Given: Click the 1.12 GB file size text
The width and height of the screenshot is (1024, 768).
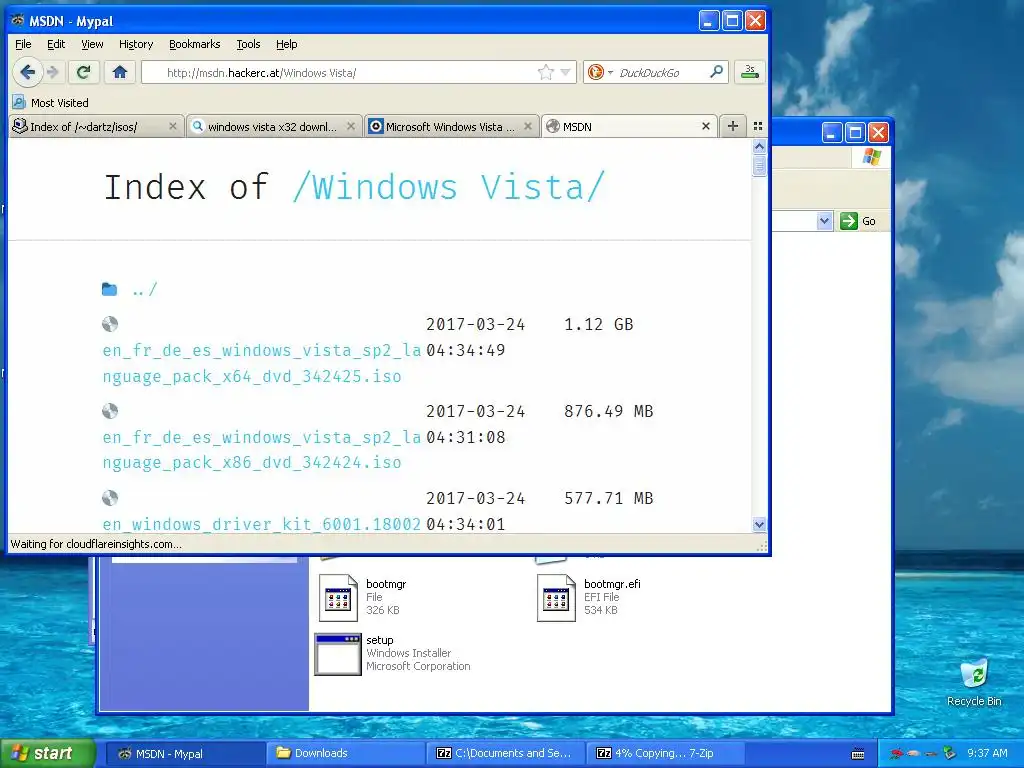Looking at the screenshot, I should 598,325.
